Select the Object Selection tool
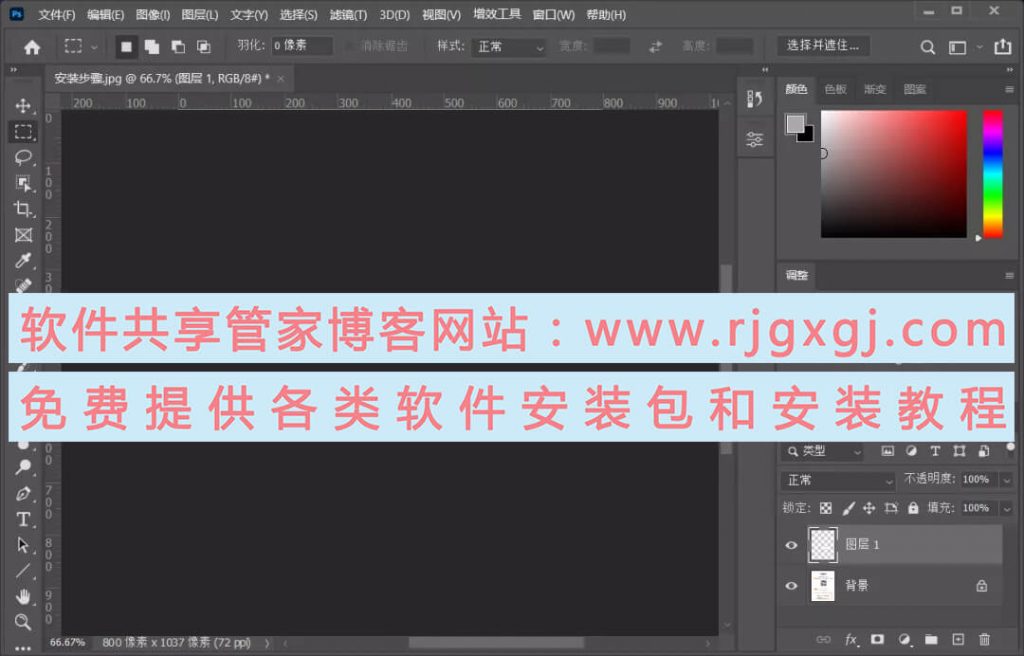 [x=23, y=184]
